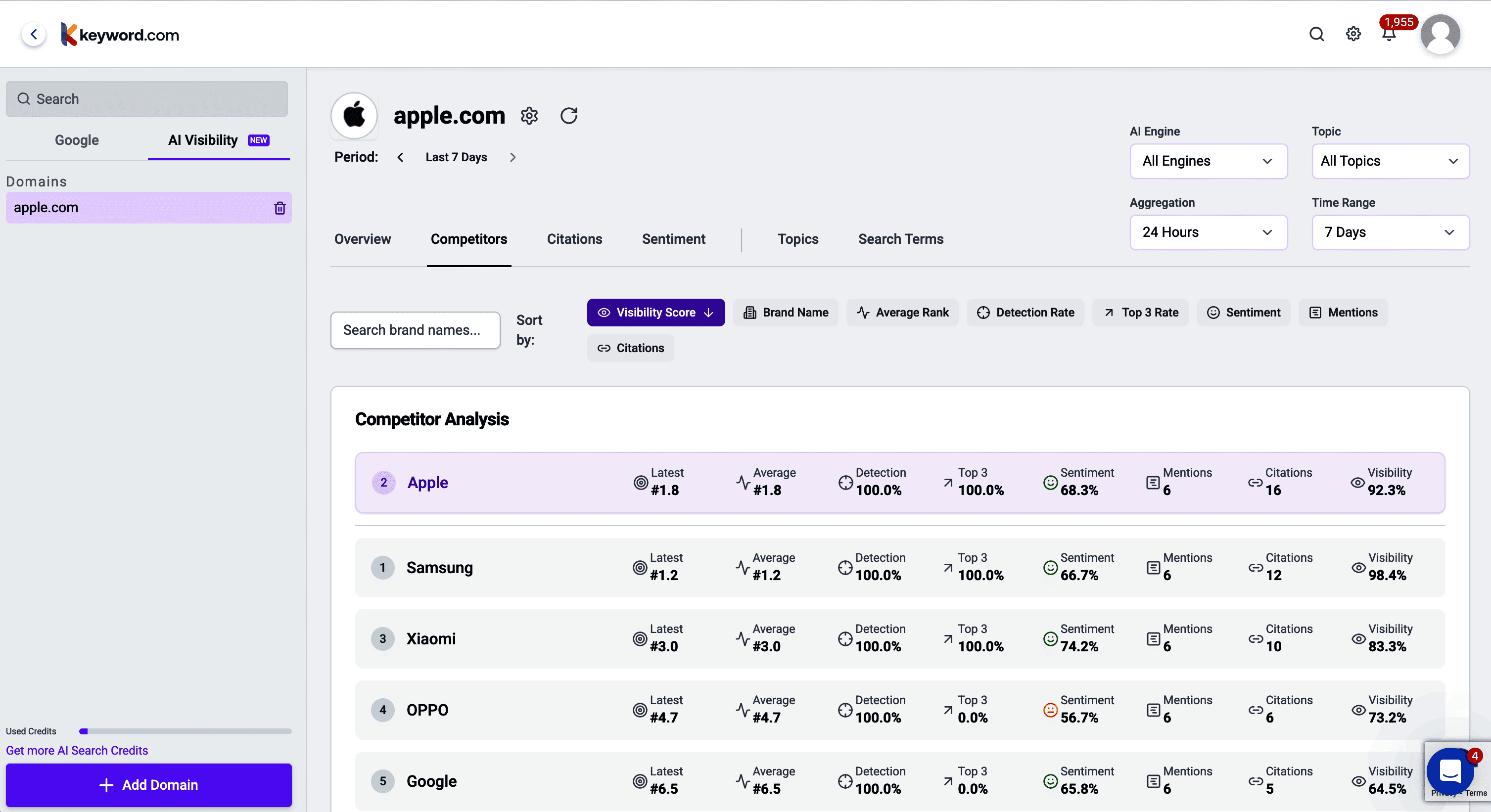
Task: Open the chat support widget
Action: [1450, 771]
